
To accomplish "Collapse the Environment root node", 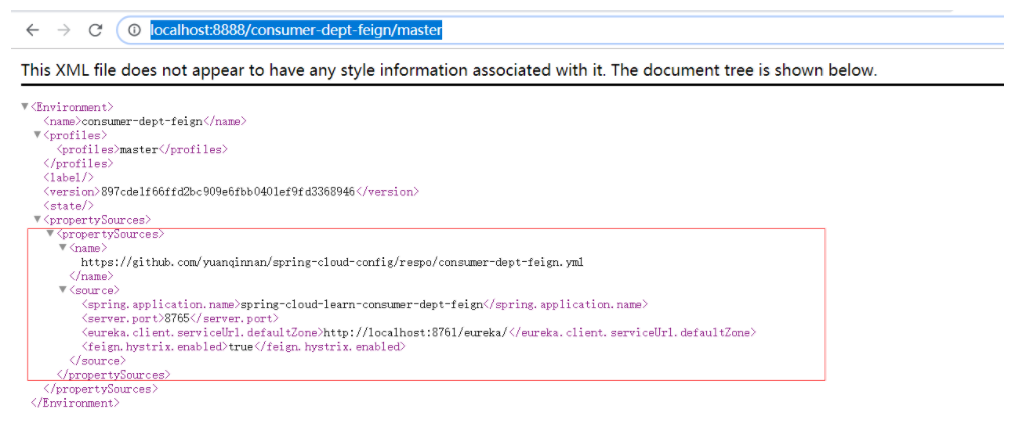I will pos(25,106).
